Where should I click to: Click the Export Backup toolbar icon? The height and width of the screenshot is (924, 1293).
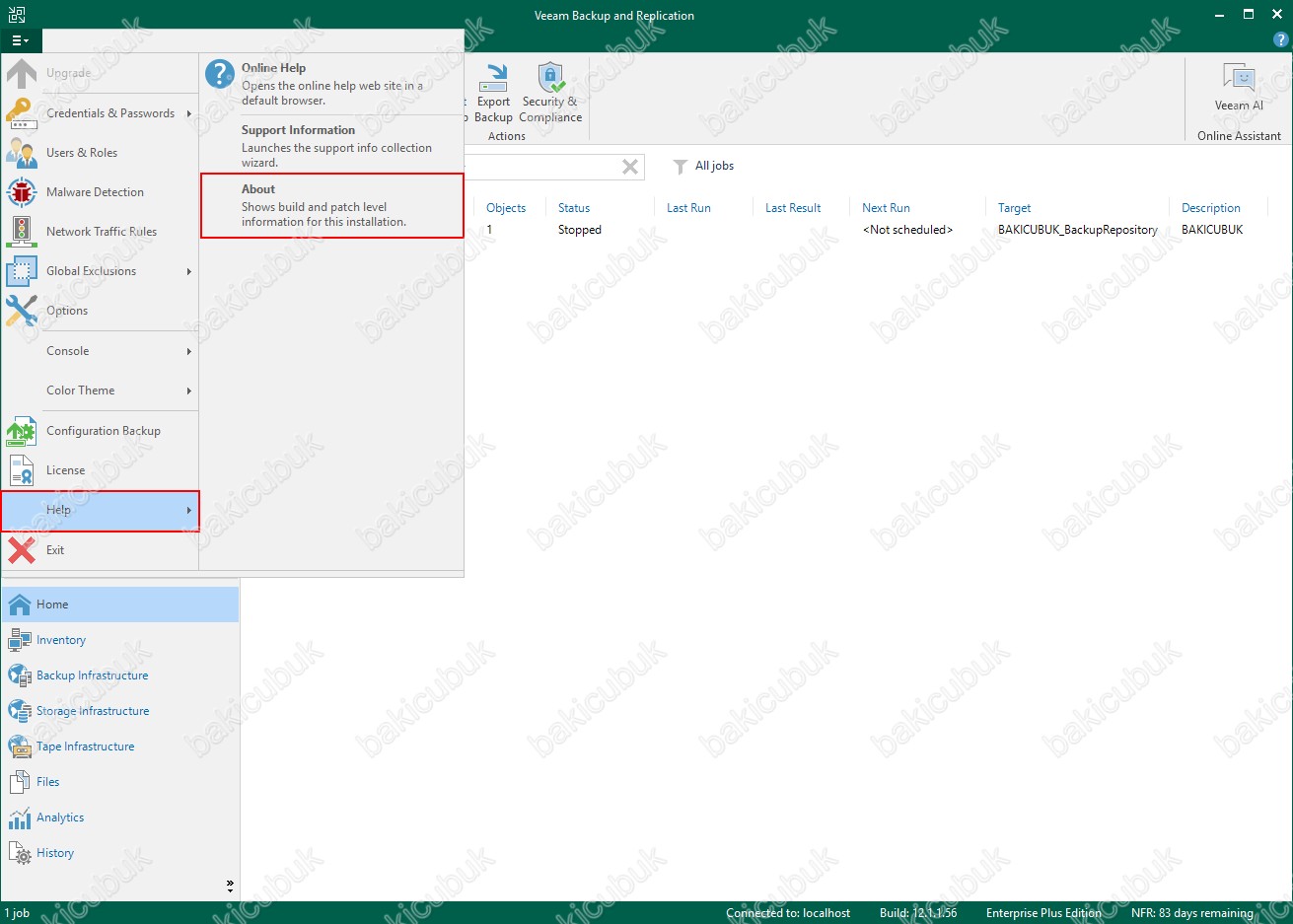point(493,79)
